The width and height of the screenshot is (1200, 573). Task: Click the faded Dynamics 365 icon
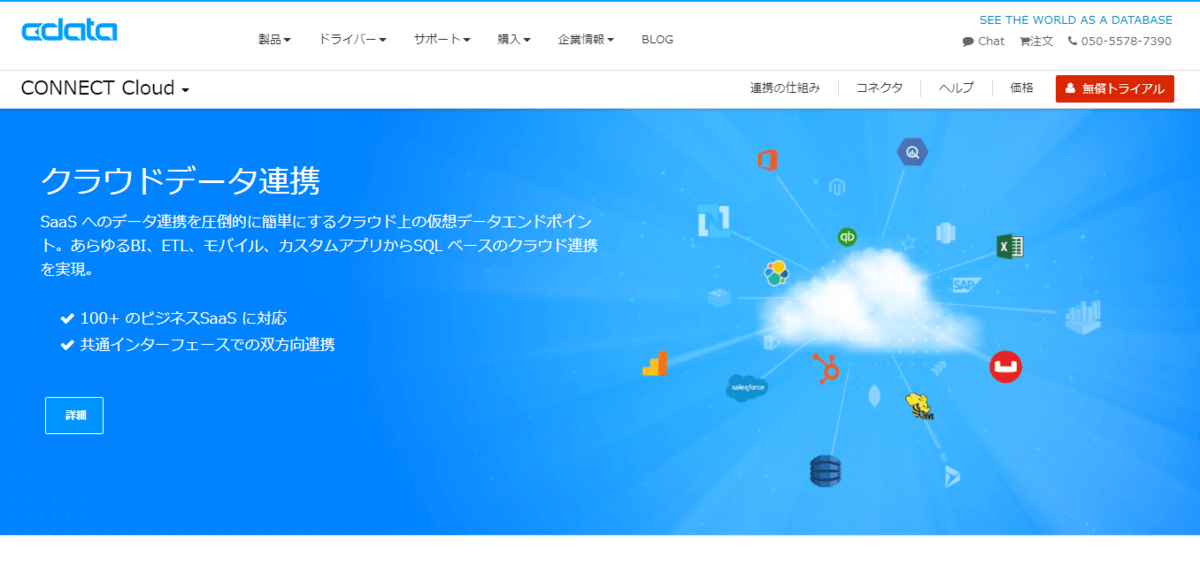[x=951, y=477]
